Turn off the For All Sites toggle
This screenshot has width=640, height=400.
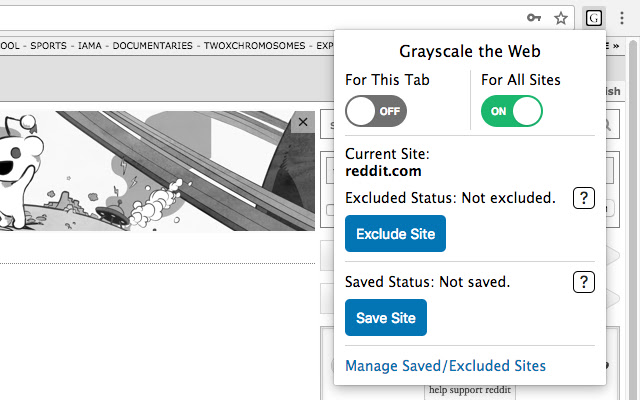point(511,111)
